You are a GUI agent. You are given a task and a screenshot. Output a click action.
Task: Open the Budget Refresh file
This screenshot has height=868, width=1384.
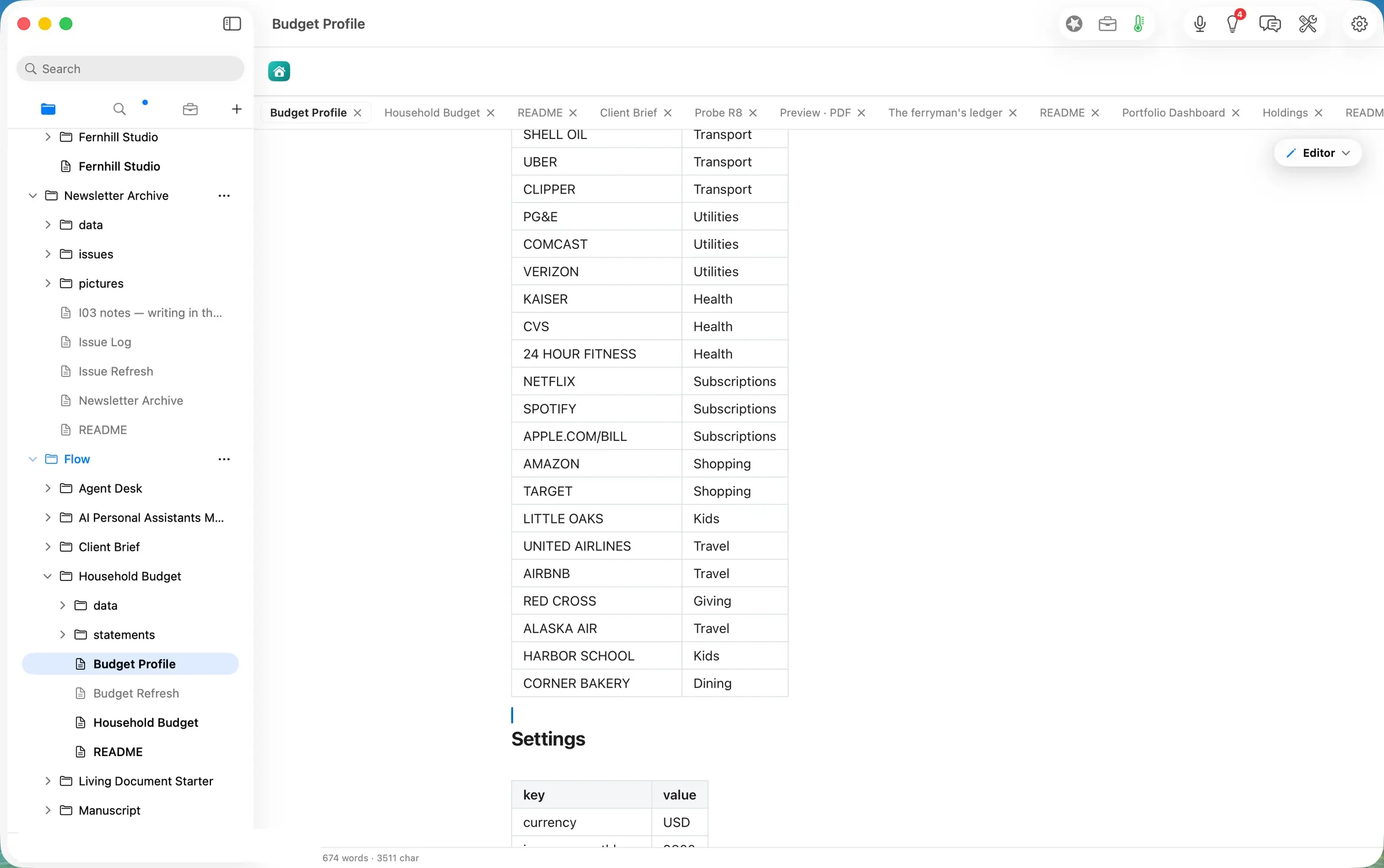[130, 693]
